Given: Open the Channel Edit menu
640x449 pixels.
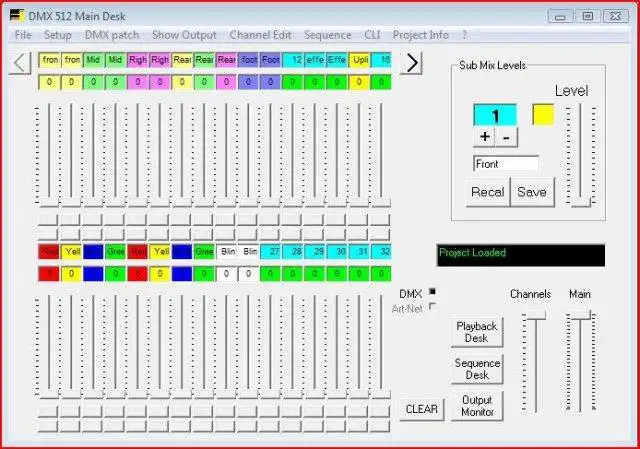Looking at the screenshot, I should click(x=260, y=35).
